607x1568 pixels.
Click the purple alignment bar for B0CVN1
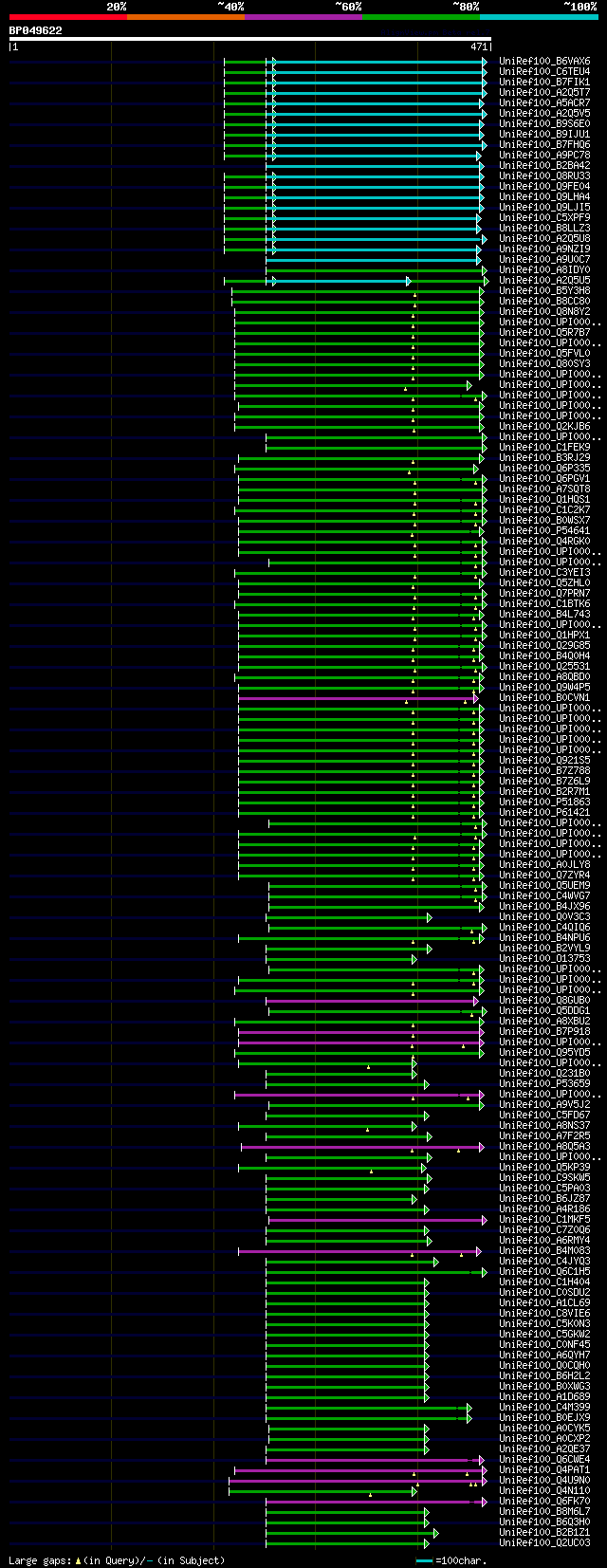tap(358, 697)
